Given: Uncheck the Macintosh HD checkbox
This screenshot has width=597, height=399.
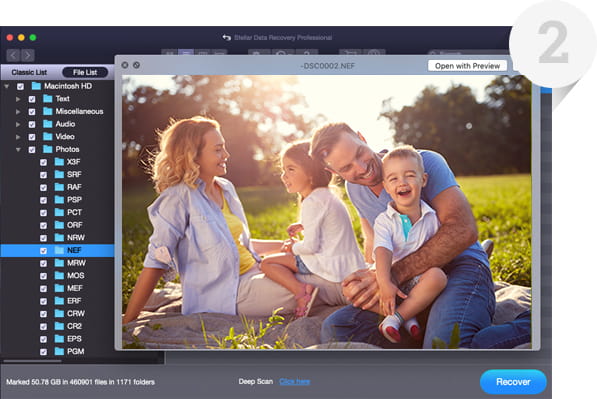Looking at the screenshot, I should pyautogui.click(x=21, y=87).
